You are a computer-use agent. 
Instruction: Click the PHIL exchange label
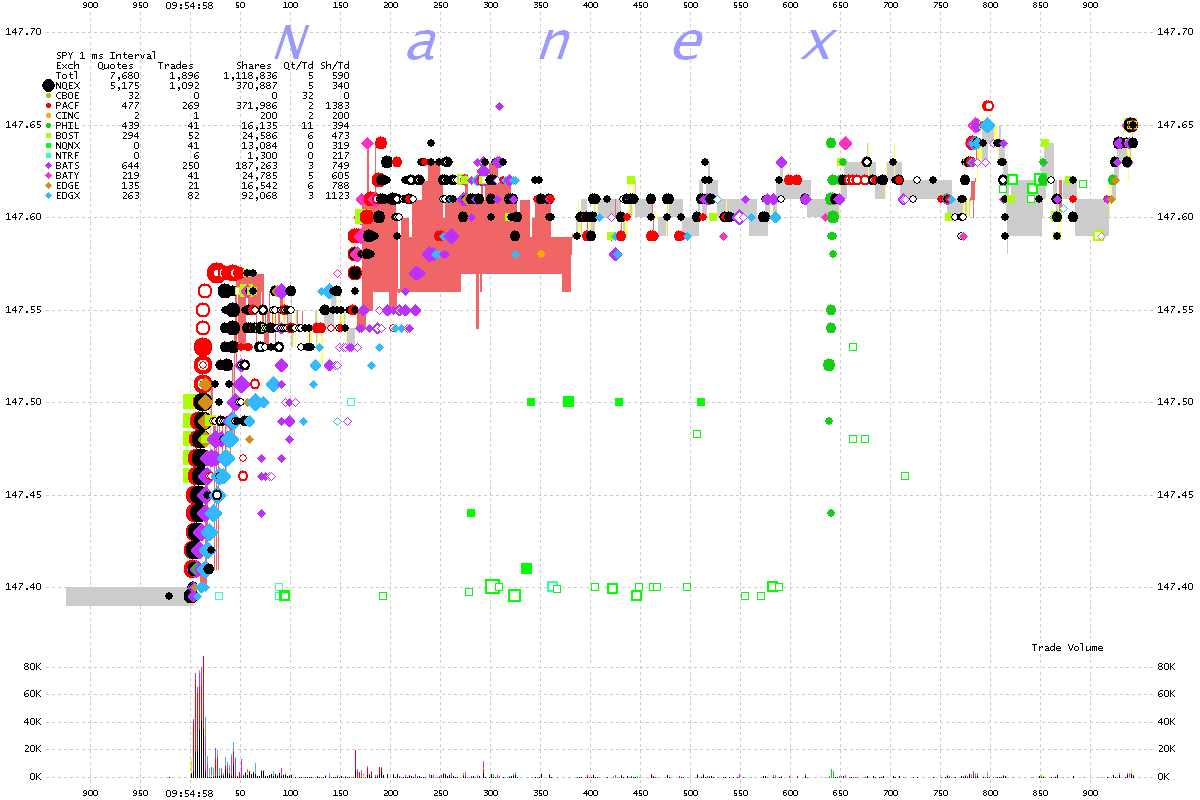68,123
